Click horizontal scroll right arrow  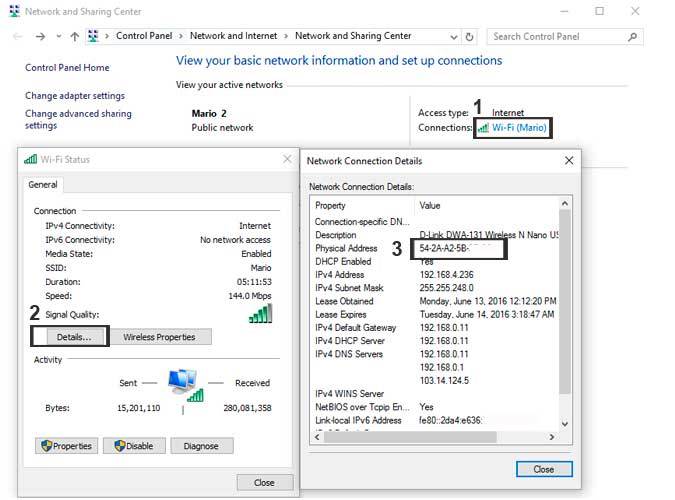click(x=552, y=437)
